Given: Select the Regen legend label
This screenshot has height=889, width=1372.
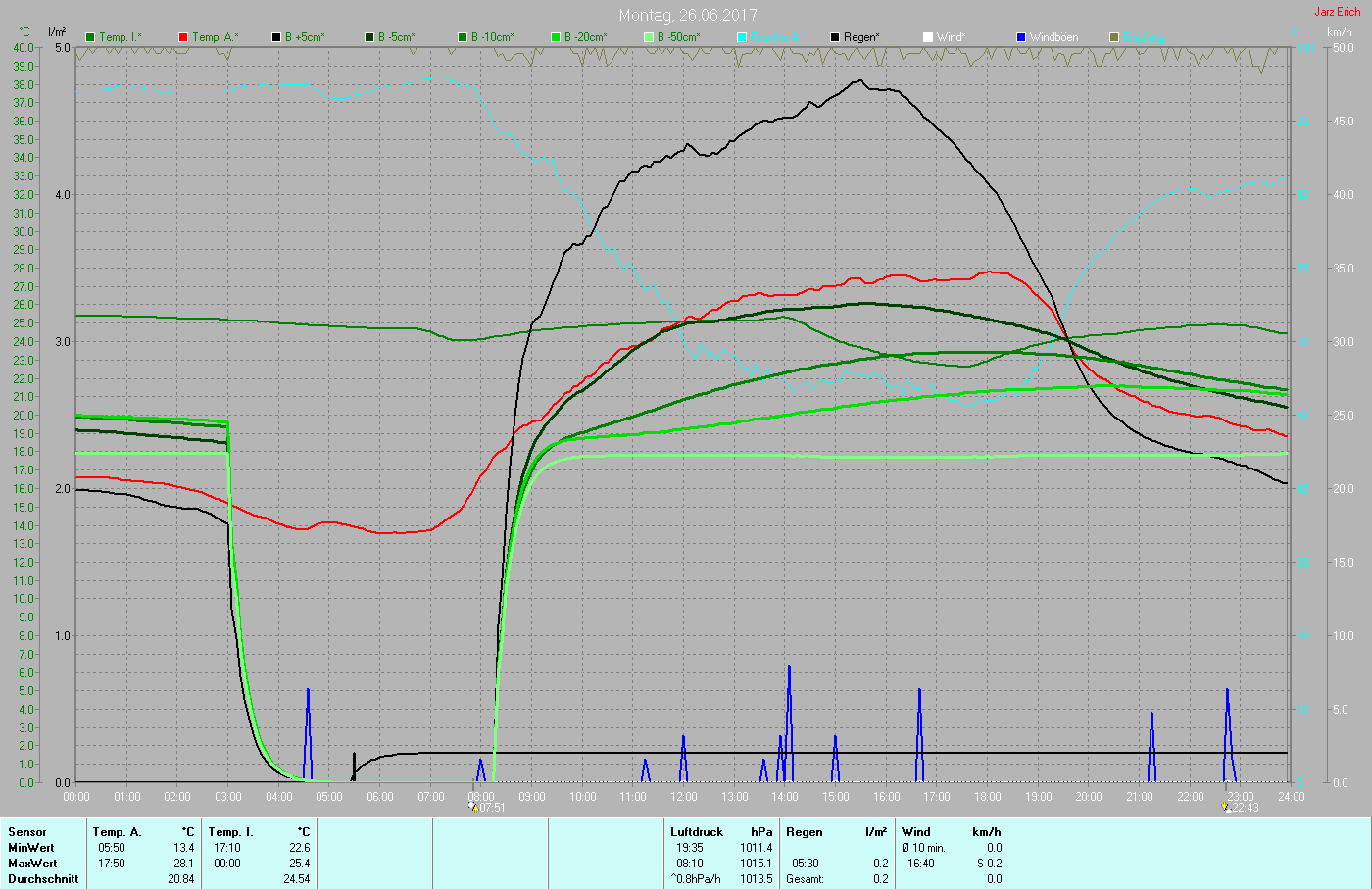Looking at the screenshot, I should tap(862, 37).
